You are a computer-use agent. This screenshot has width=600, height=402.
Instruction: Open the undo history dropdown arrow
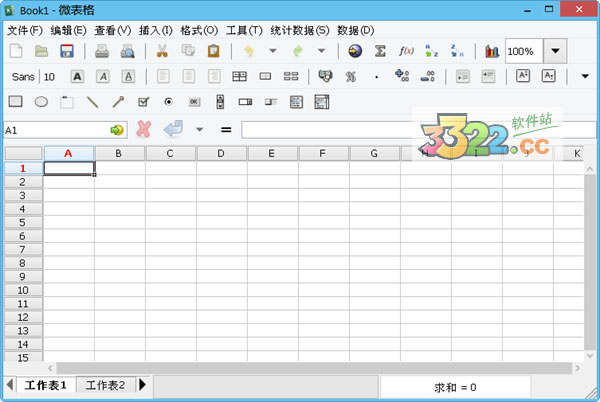coord(273,51)
